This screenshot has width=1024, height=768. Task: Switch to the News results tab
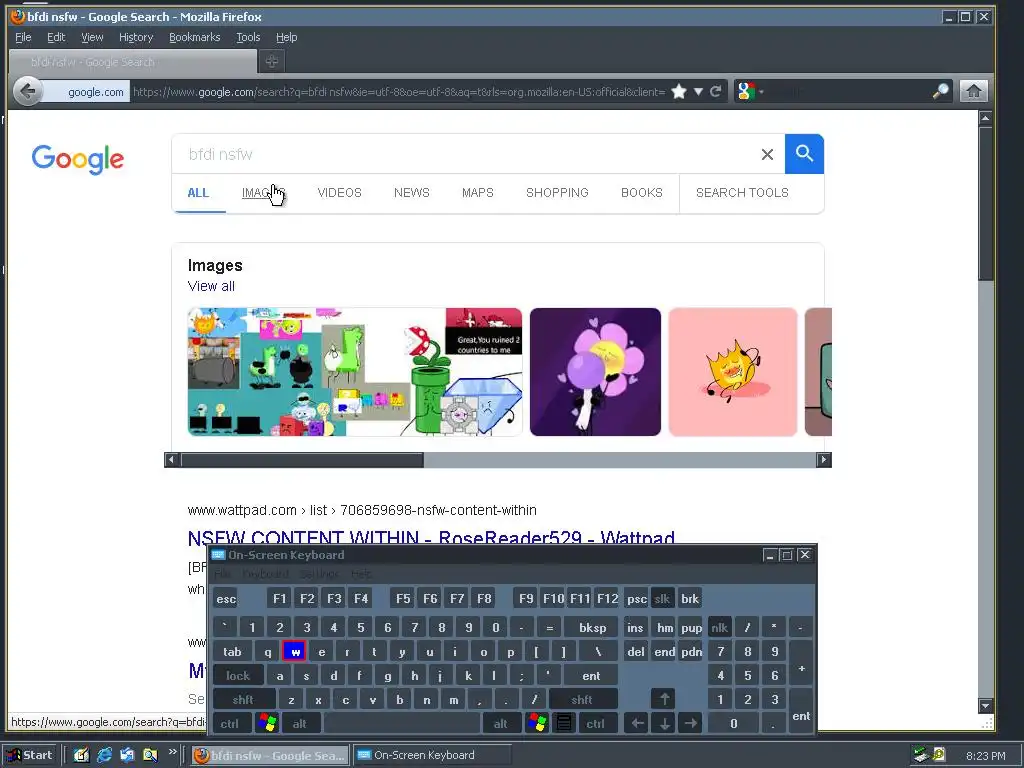pyautogui.click(x=411, y=193)
